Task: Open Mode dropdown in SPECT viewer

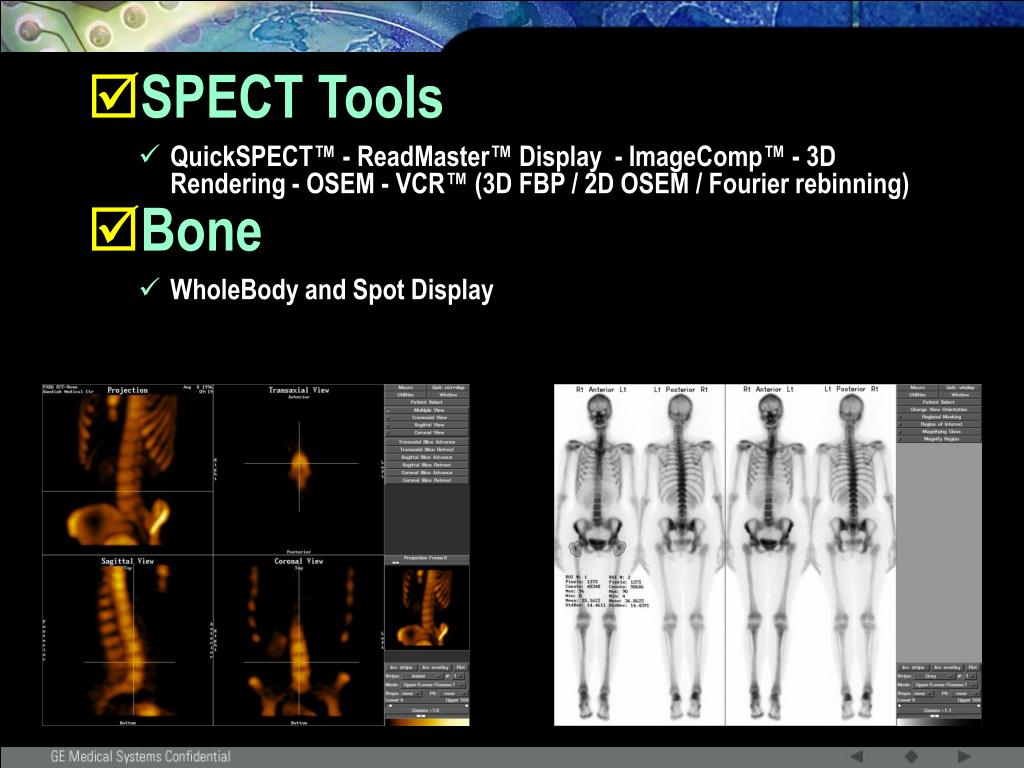Action: 433,684
